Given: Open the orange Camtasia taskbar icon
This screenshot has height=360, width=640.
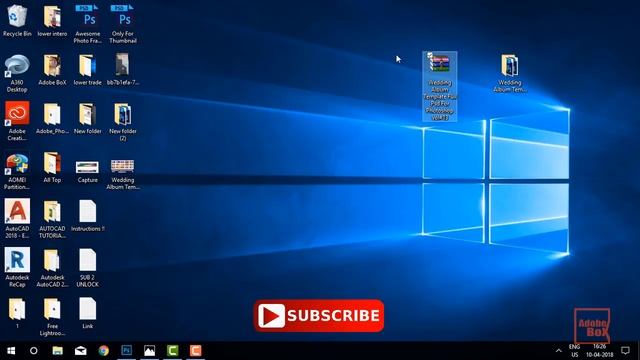Looking at the screenshot, I should click(x=196, y=351).
